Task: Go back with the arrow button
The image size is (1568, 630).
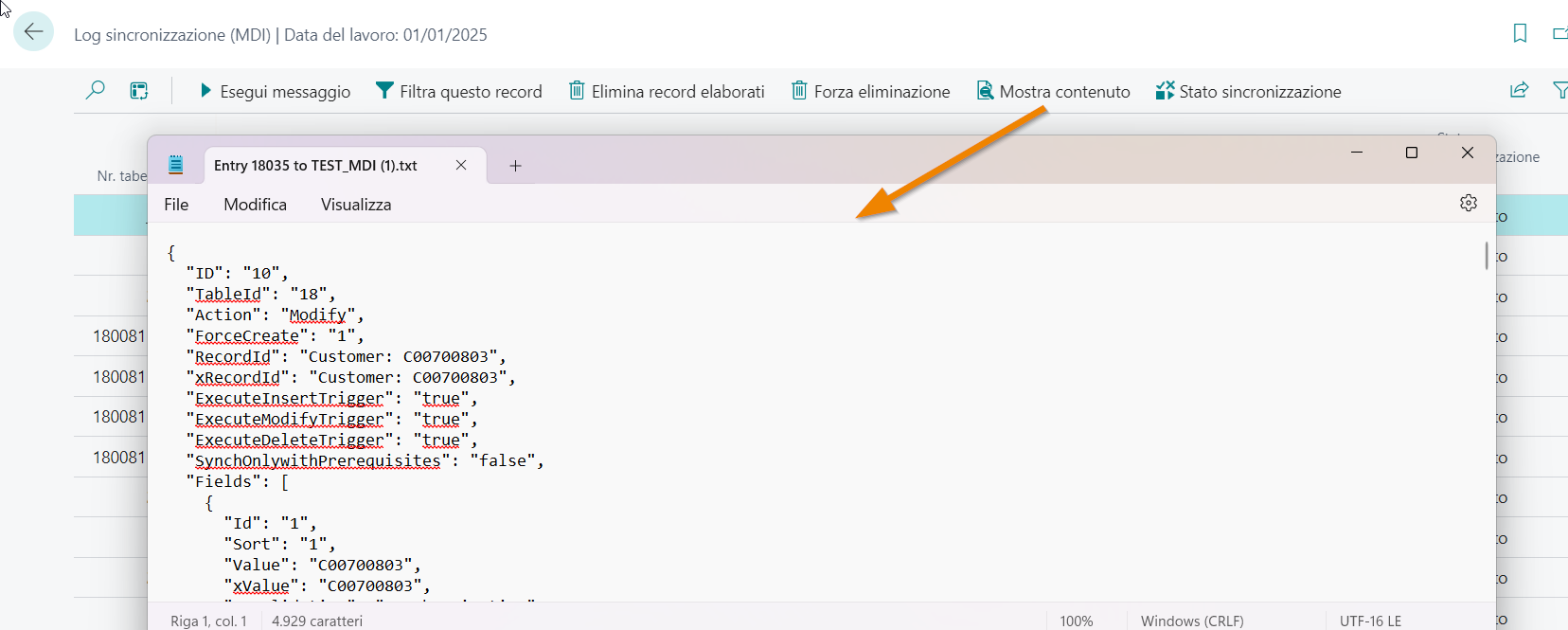Action: (x=34, y=31)
